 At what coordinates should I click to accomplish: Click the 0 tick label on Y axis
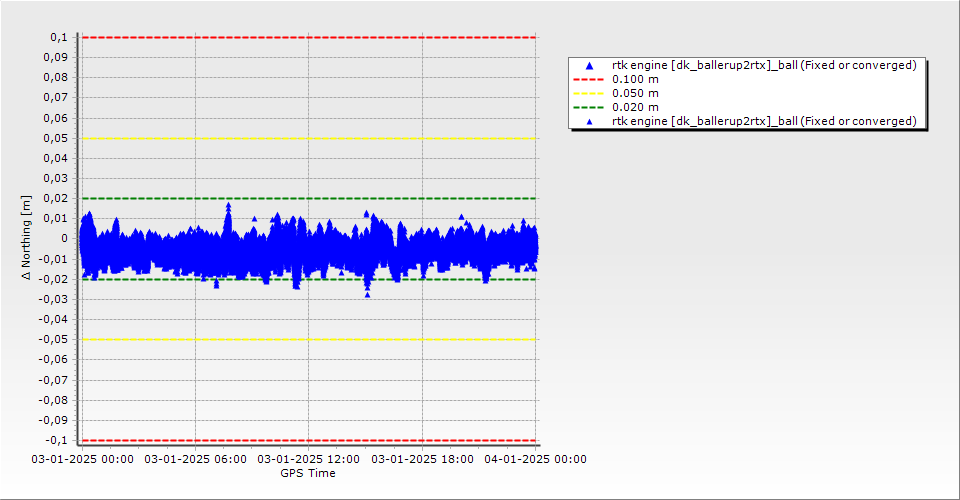point(65,239)
